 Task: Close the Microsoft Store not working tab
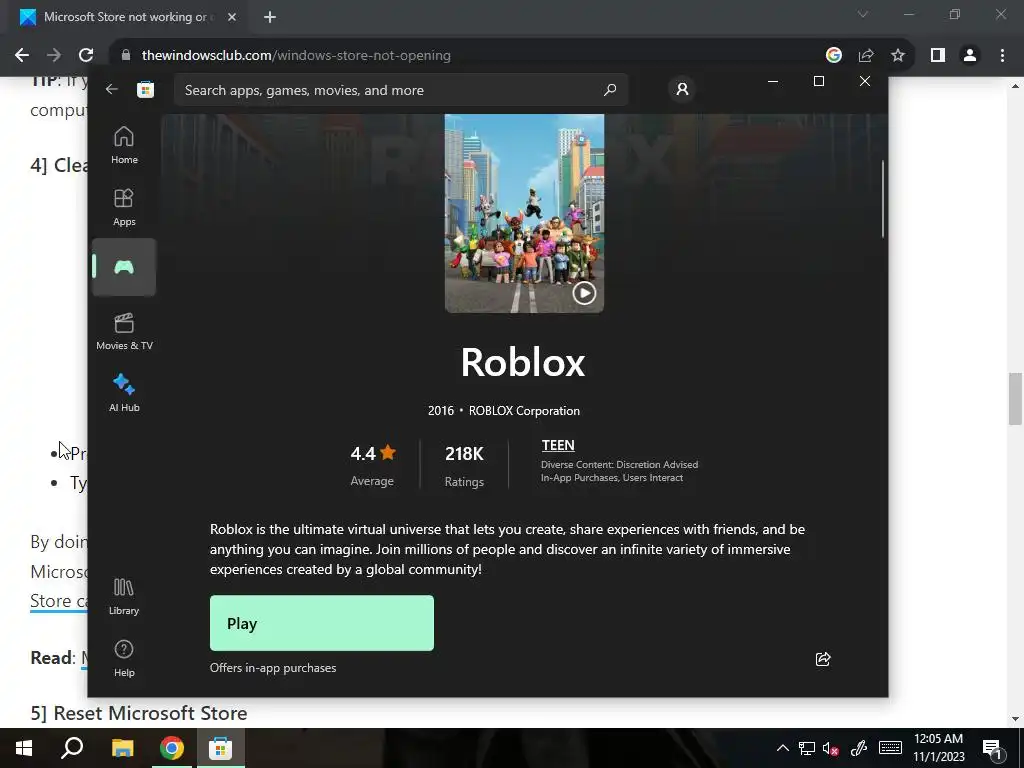click(232, 17)
